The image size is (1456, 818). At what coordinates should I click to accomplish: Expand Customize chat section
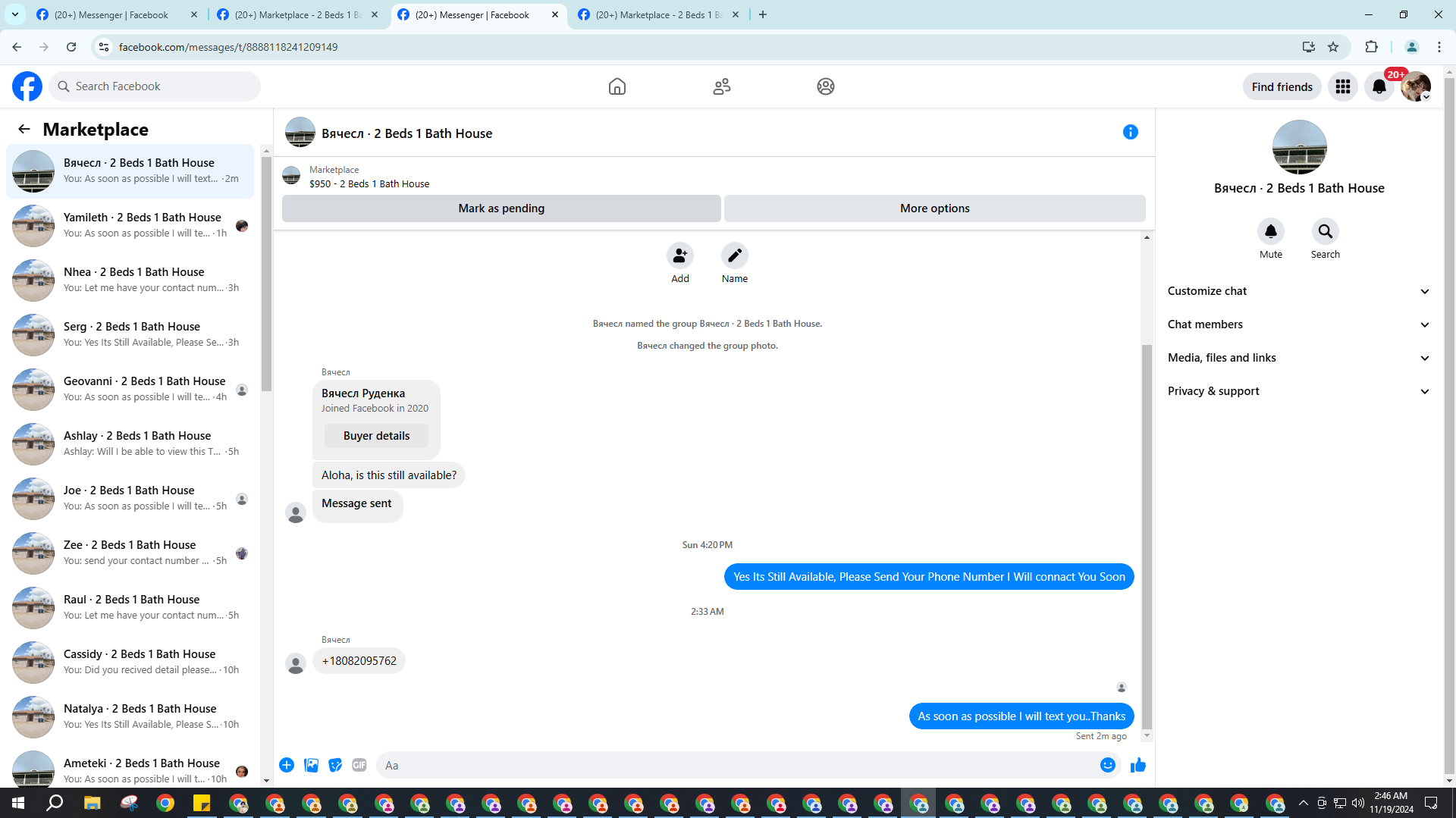tap(1298, 291)
